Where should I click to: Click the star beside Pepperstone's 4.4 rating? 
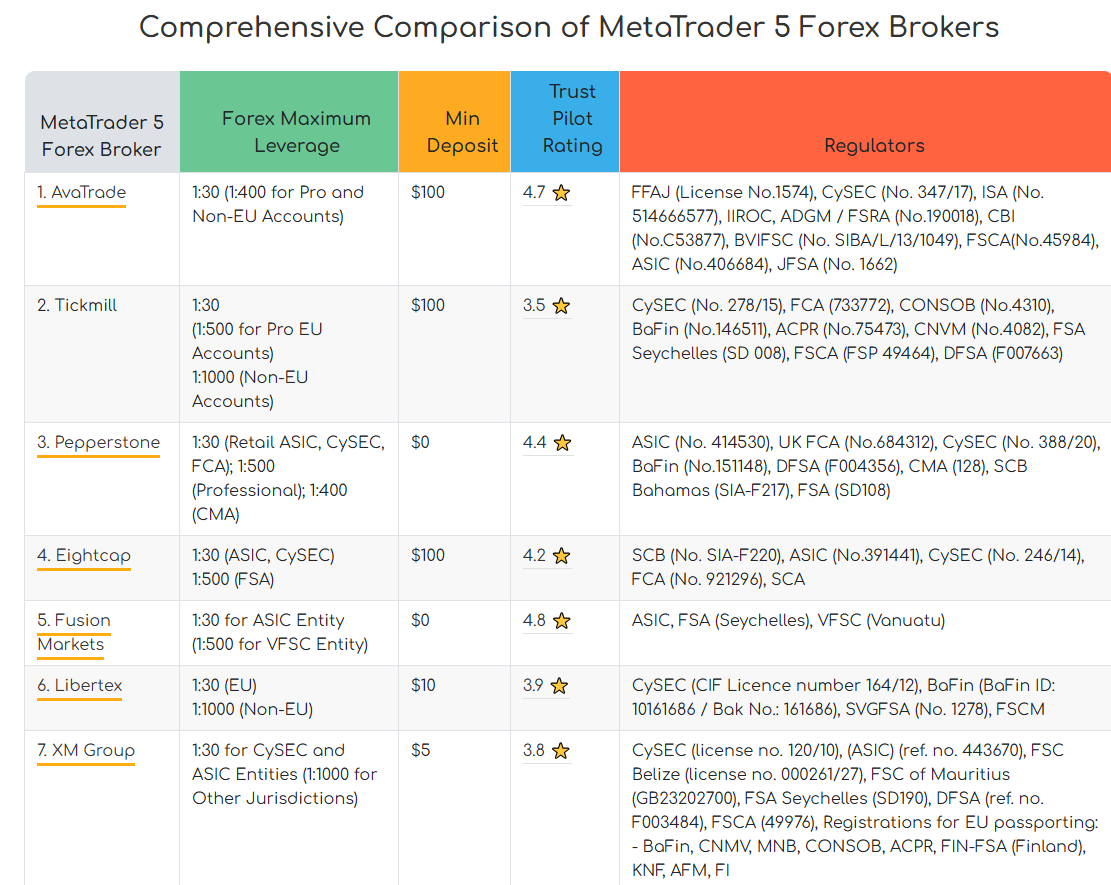point(562,443)
